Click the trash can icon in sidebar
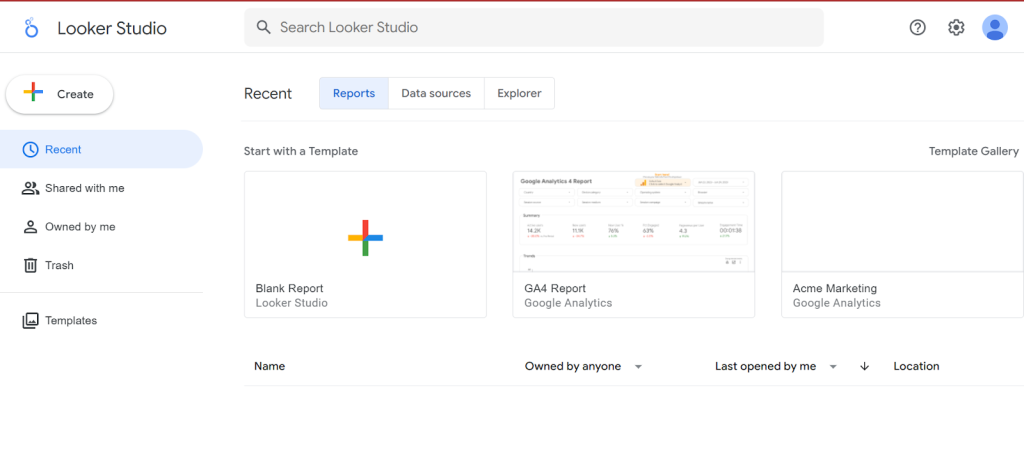1024x452 pixels. tap(30, 265)
